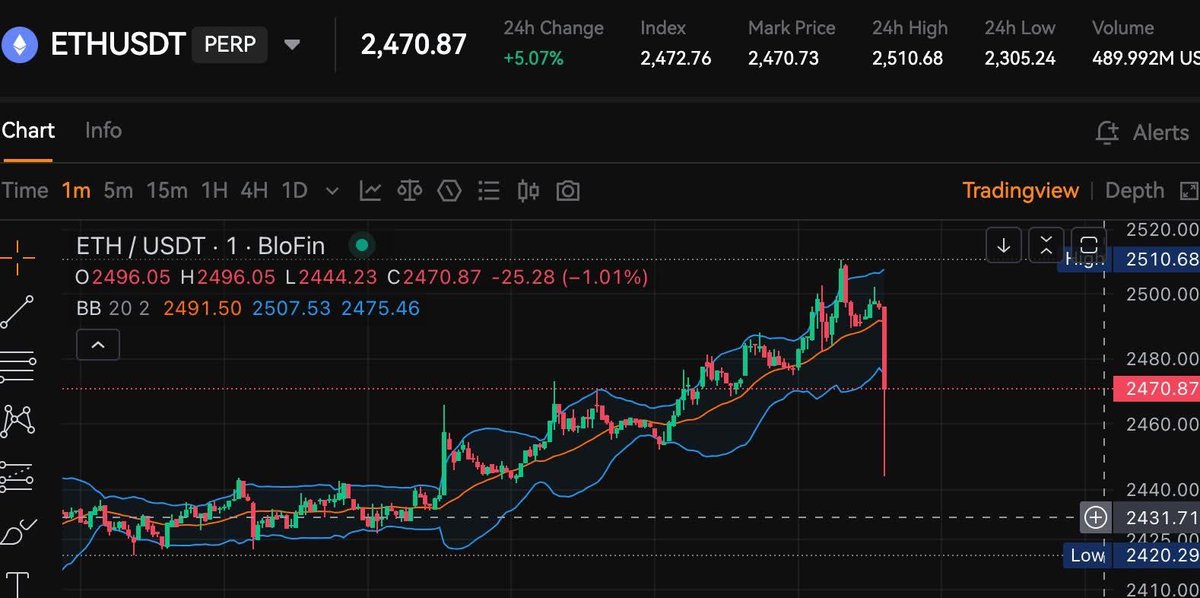Image resolution: width=1200 pixels, height=598 pixels.
Task: Open the list layout icon in the toolbar
Action: [489, 190]
